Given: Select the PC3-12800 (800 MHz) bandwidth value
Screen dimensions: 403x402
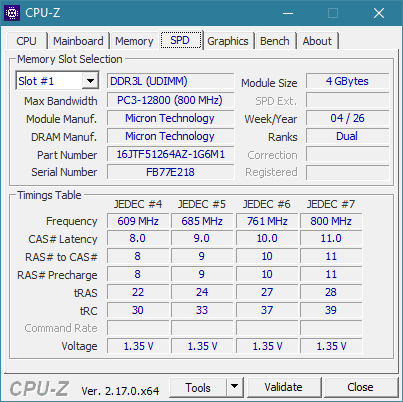Looking at the screenshot, I should pyautogui.click(x=170, y=100).
